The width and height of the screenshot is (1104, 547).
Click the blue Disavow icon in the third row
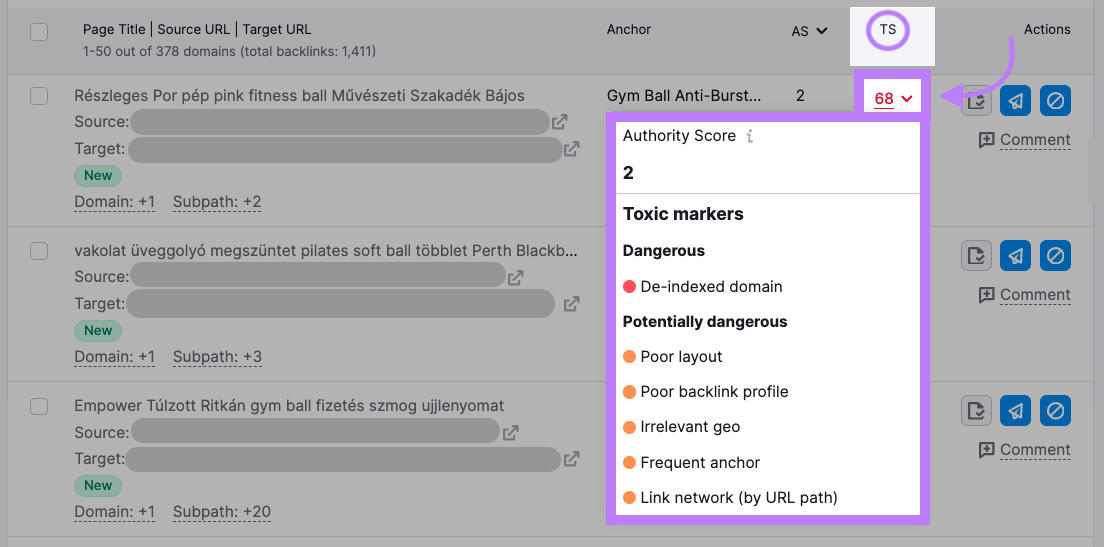click(1055, 411)
